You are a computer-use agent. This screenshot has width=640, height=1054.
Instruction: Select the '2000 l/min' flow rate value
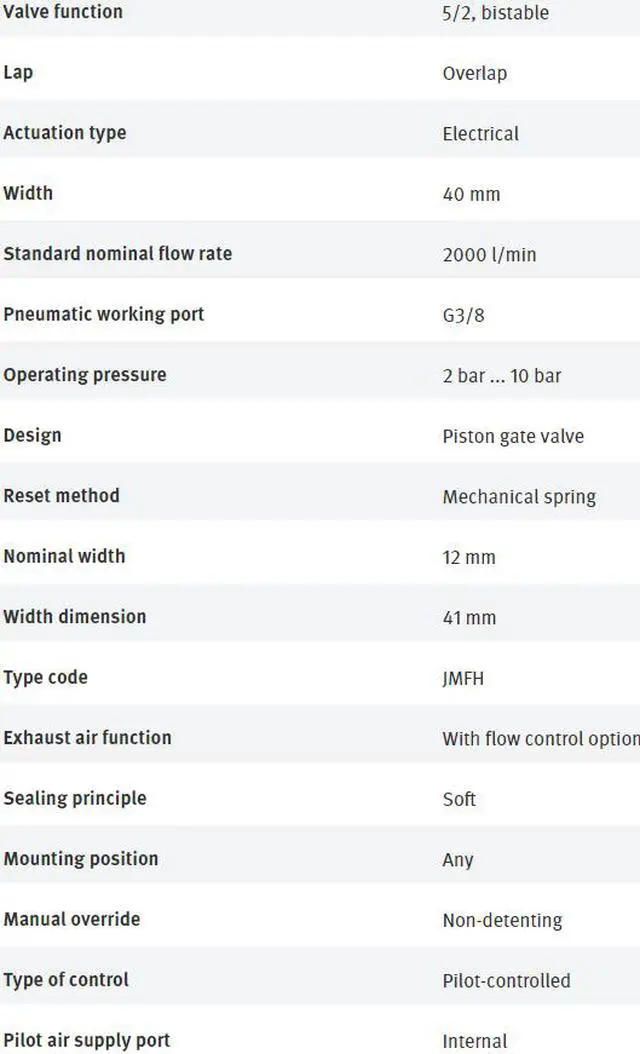tap(489, 255)
